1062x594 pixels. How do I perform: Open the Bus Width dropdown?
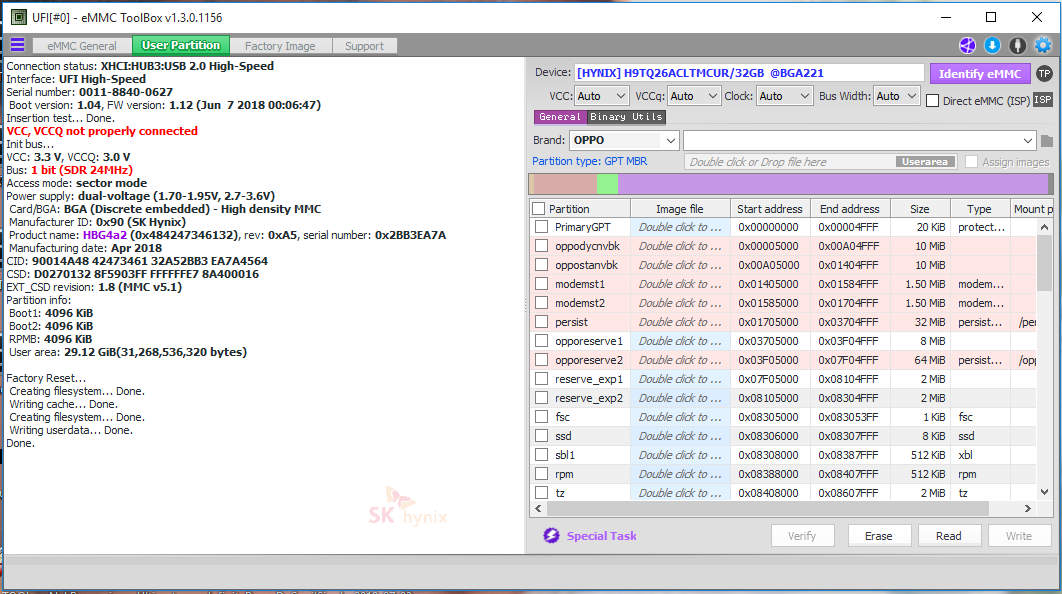coord(896,96)
